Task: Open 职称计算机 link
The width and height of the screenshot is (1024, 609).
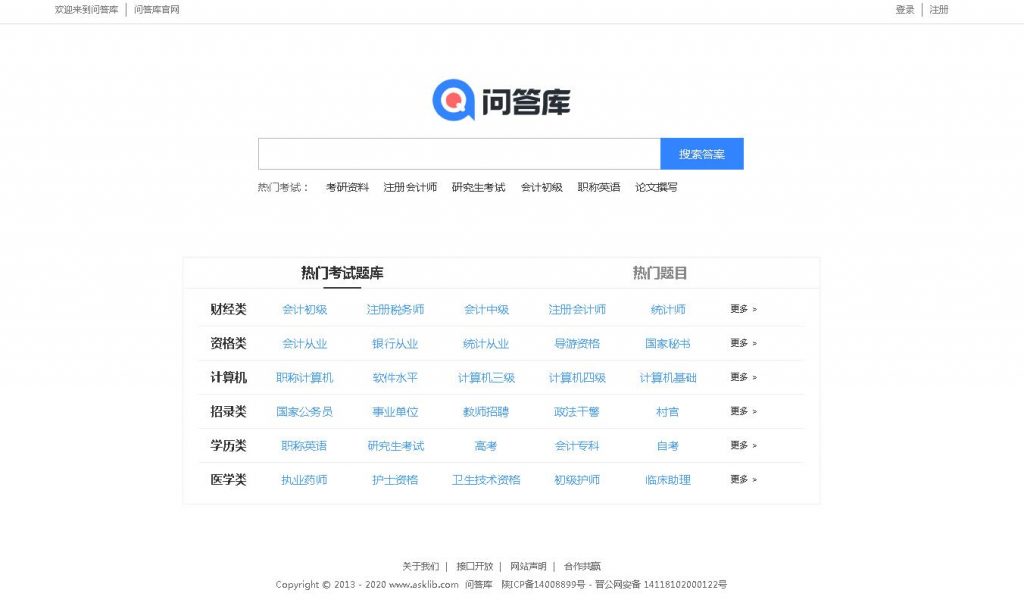Action: (304, 377)
